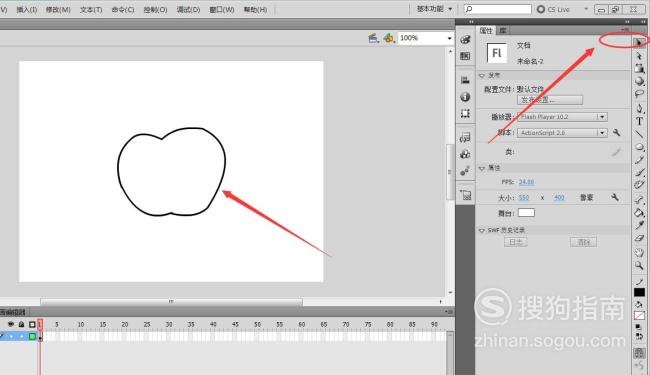Select the Brush tool
Screen dimensions: 650x375
point(639,172)
